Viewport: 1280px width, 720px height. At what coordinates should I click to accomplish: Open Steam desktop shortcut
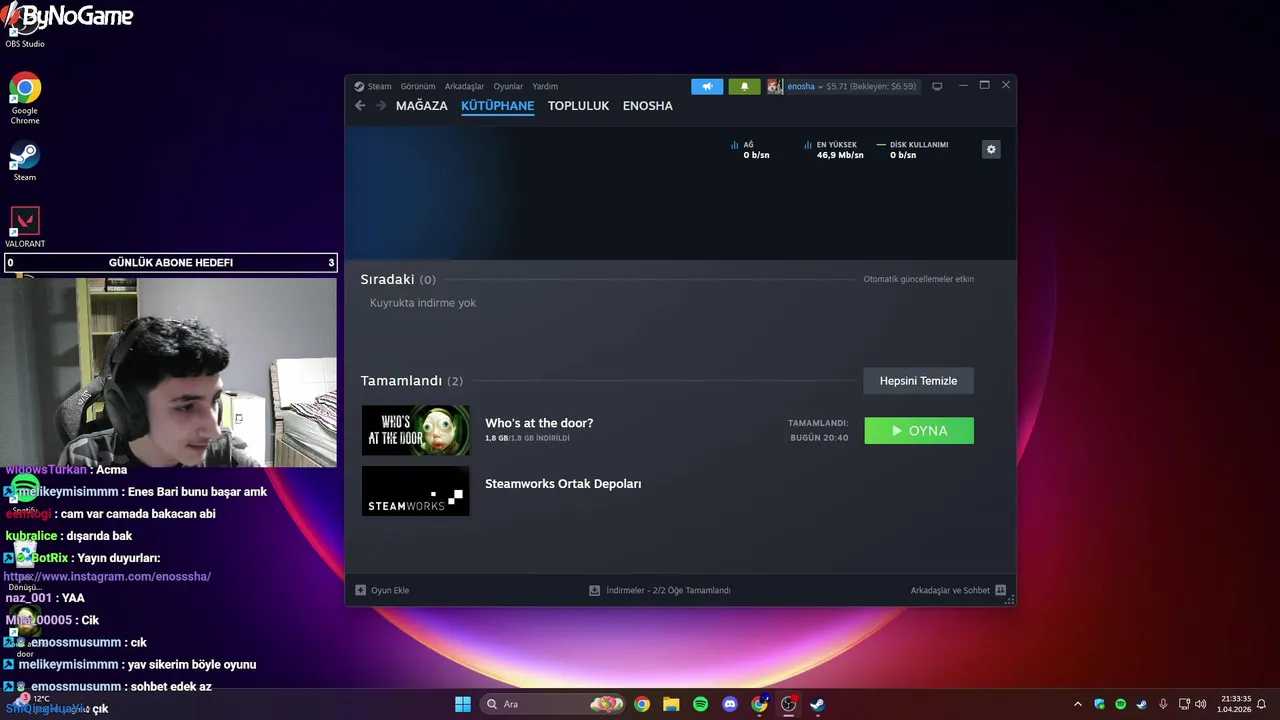click(x=25, y=162)
